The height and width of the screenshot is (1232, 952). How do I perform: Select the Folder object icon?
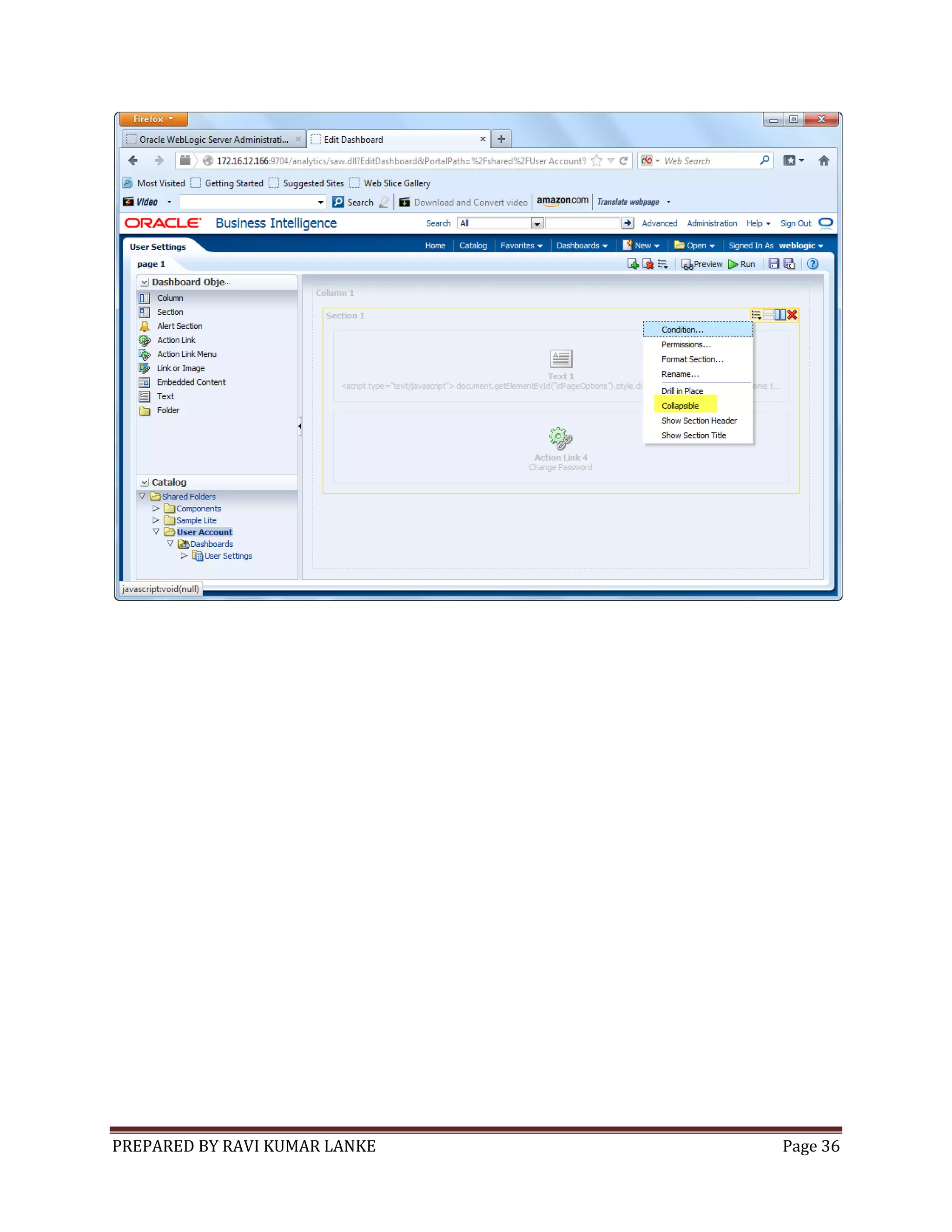[x=145, y=411]
